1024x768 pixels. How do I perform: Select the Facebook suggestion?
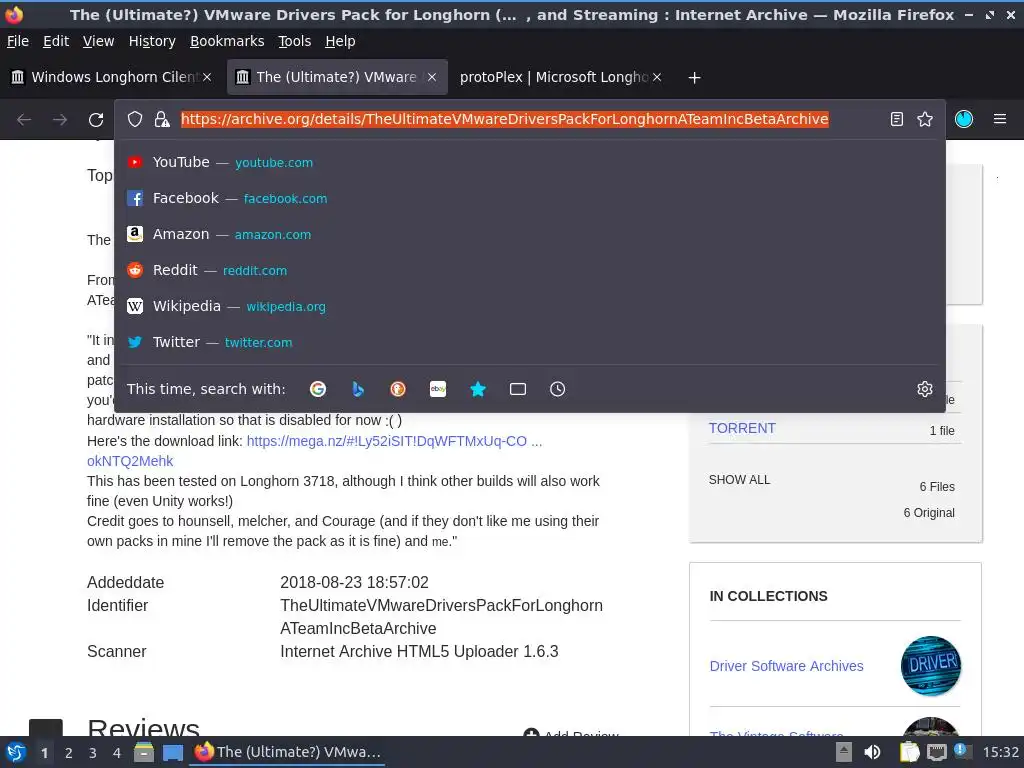[530, 198]
